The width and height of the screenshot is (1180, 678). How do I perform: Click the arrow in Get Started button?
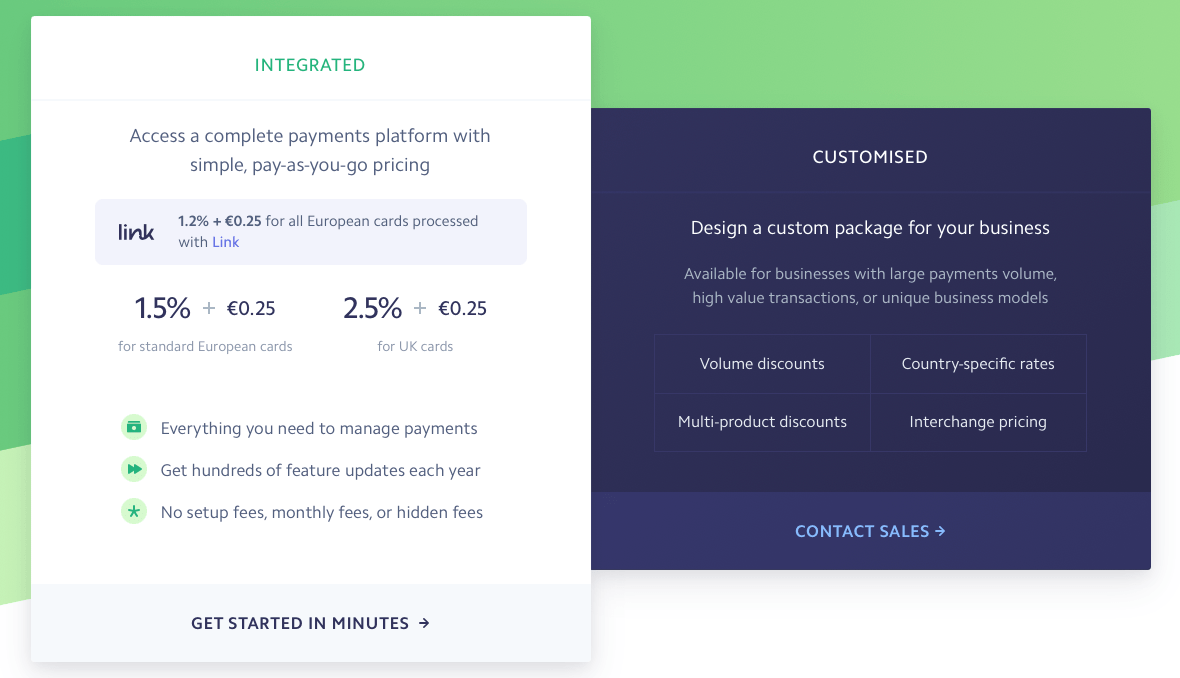(424, 622)
